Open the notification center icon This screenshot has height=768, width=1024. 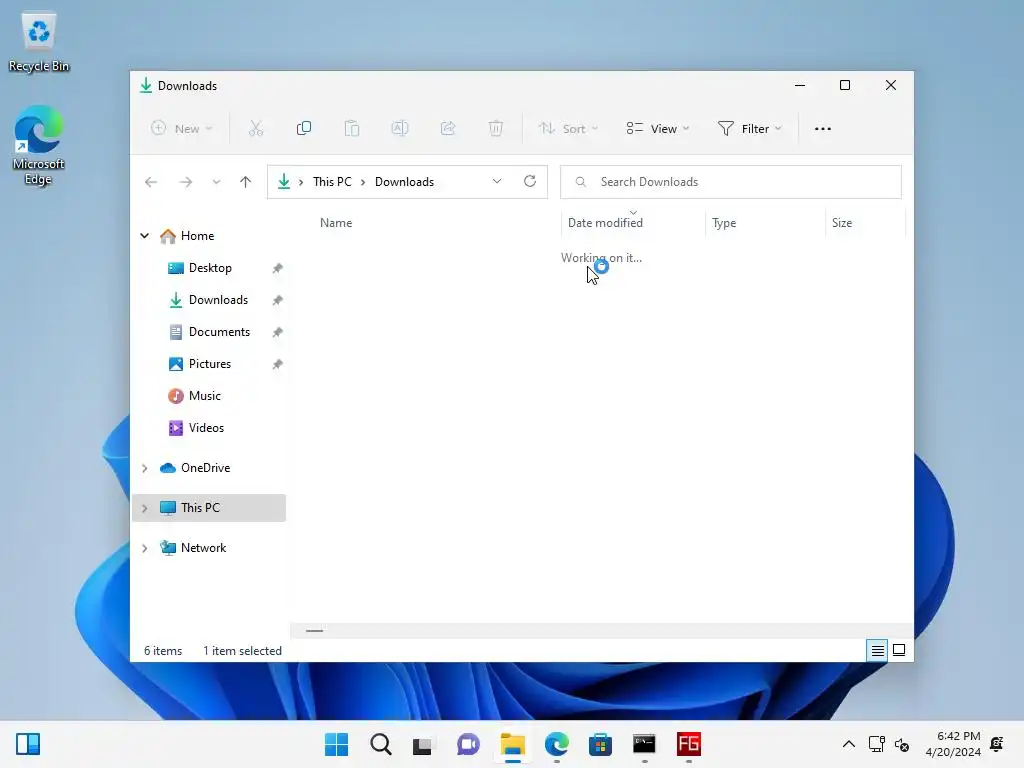997,744
